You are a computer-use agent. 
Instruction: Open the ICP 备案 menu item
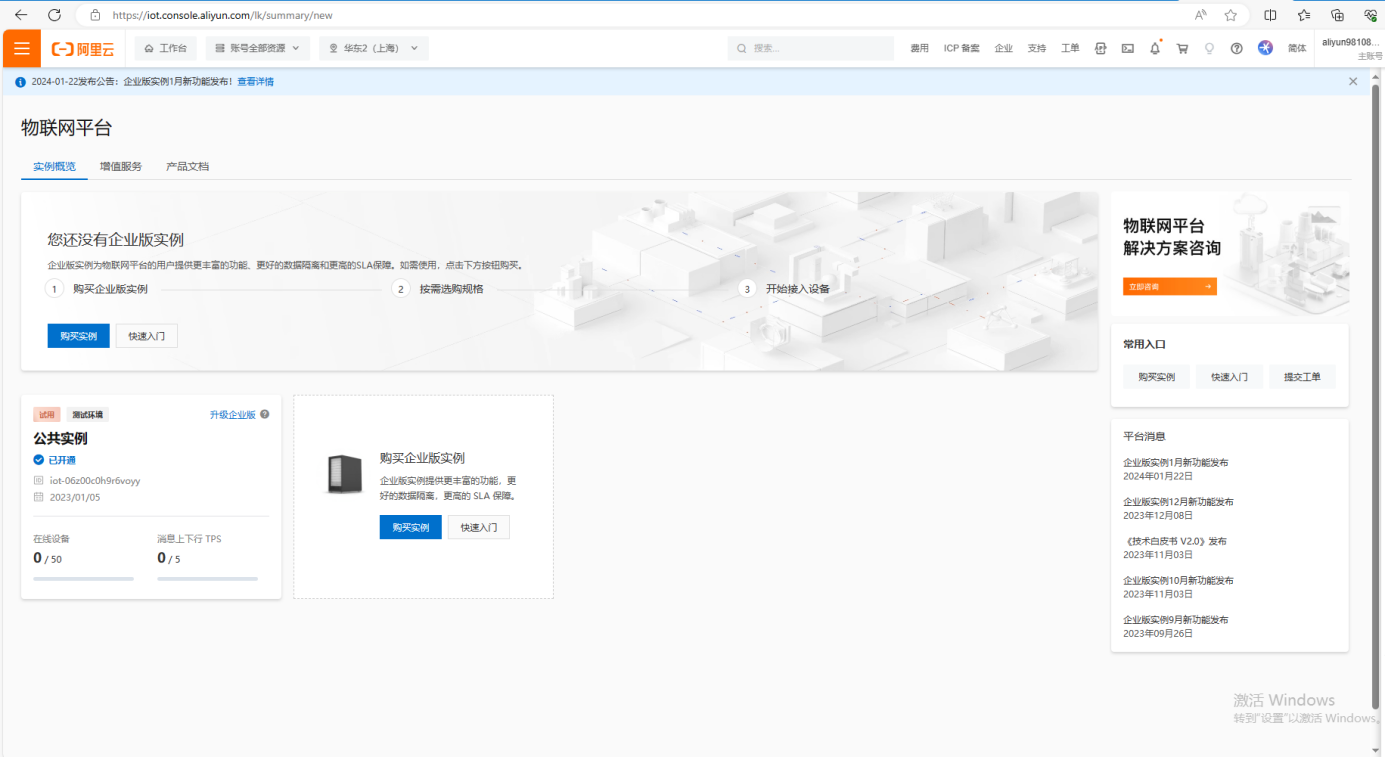[962, 48]
